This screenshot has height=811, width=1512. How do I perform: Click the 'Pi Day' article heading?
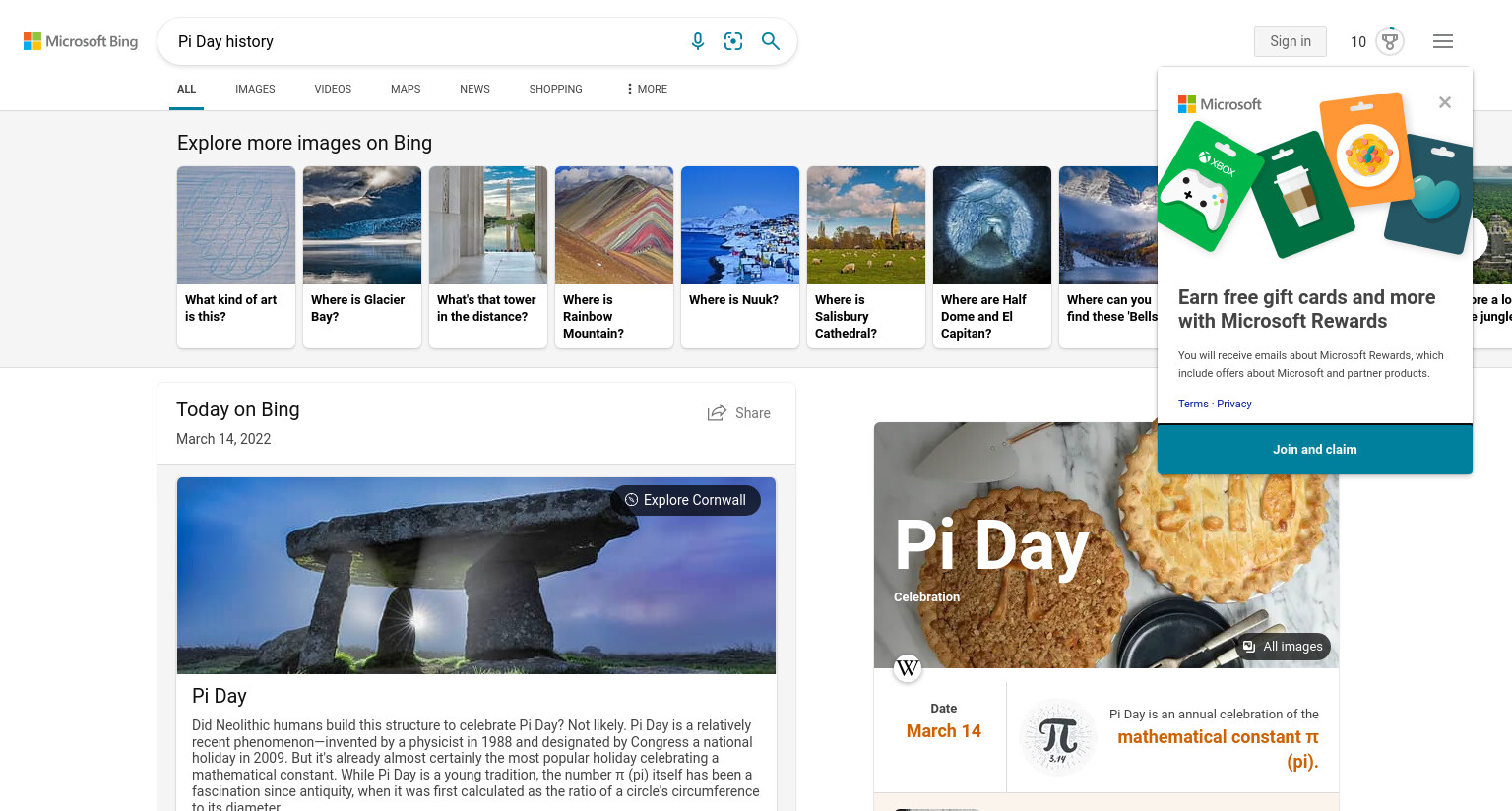[220, 696]
